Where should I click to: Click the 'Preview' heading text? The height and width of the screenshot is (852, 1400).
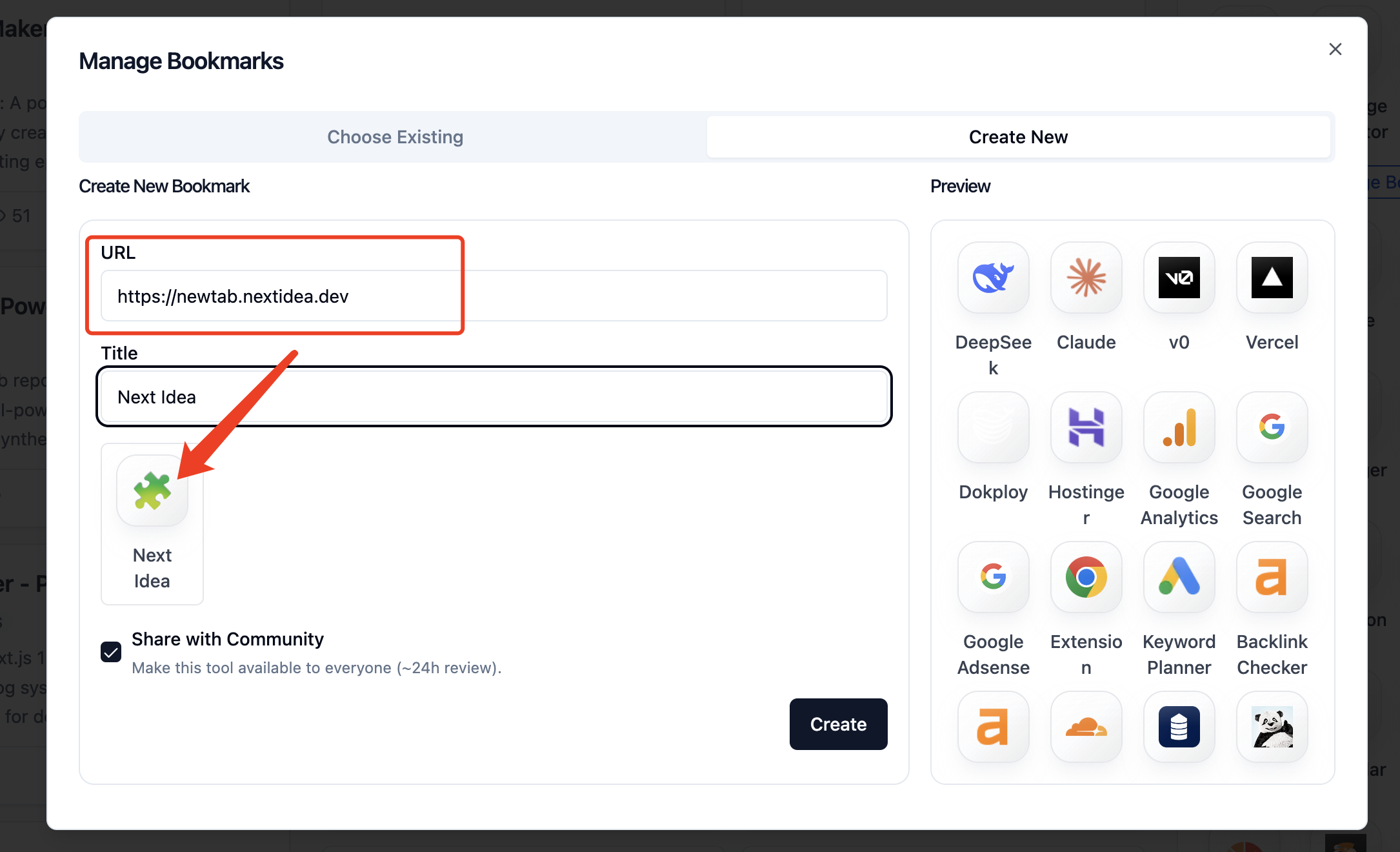(x=960, y=186)
